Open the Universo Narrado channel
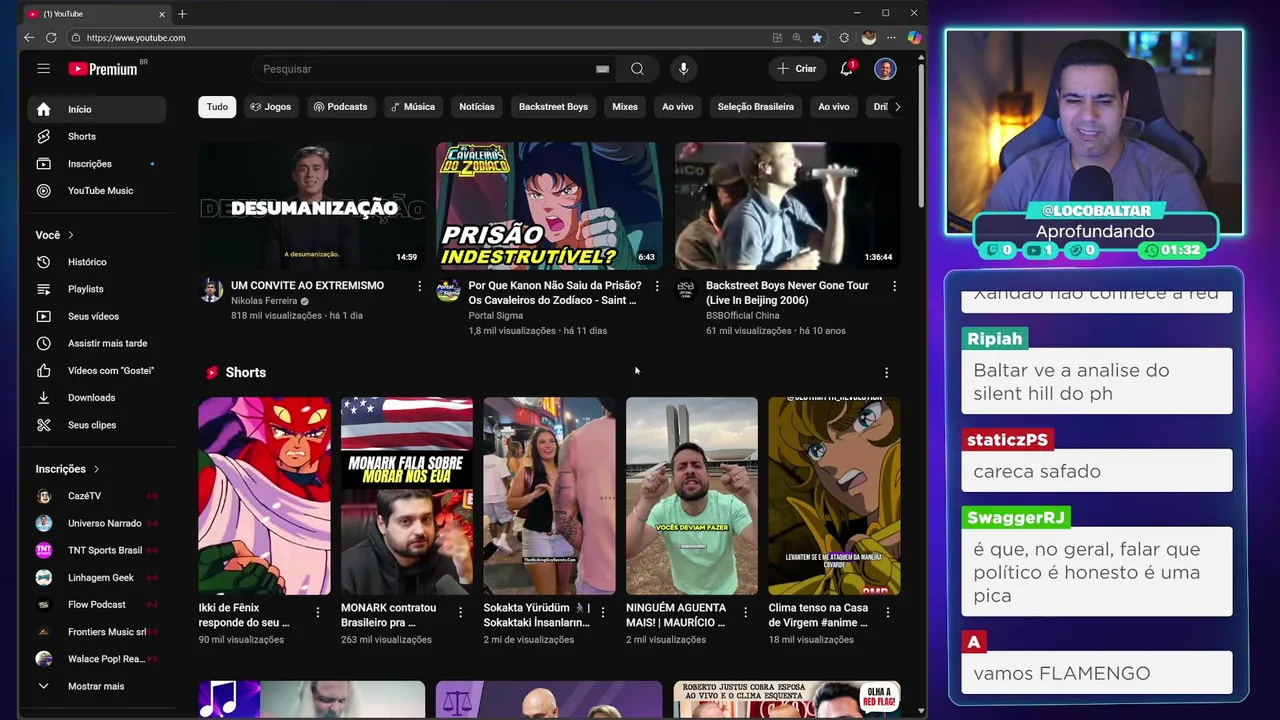The height and width of the screenshot is (720, 1280). (97, 523)
